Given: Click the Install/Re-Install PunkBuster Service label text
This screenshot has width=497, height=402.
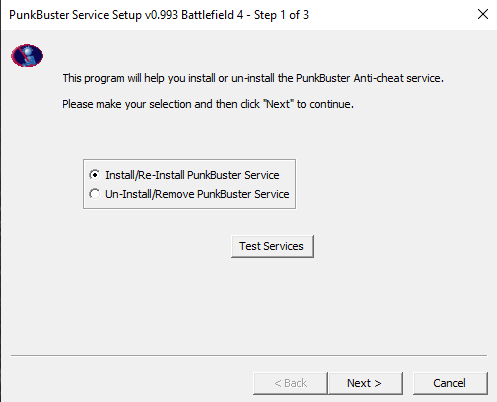Looking at the screenshot, I should [x=192, y=175].
